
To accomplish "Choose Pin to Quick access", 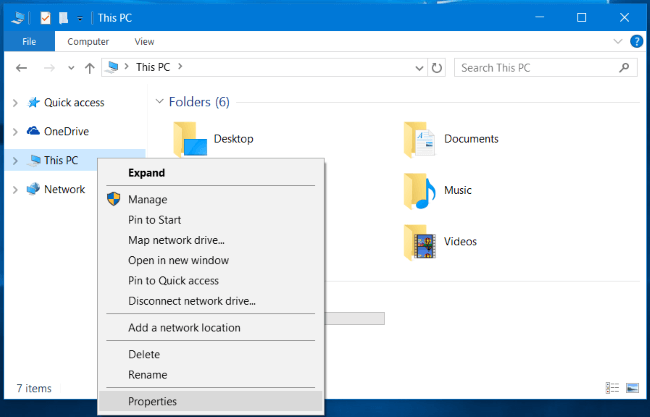I will point(211,281).
